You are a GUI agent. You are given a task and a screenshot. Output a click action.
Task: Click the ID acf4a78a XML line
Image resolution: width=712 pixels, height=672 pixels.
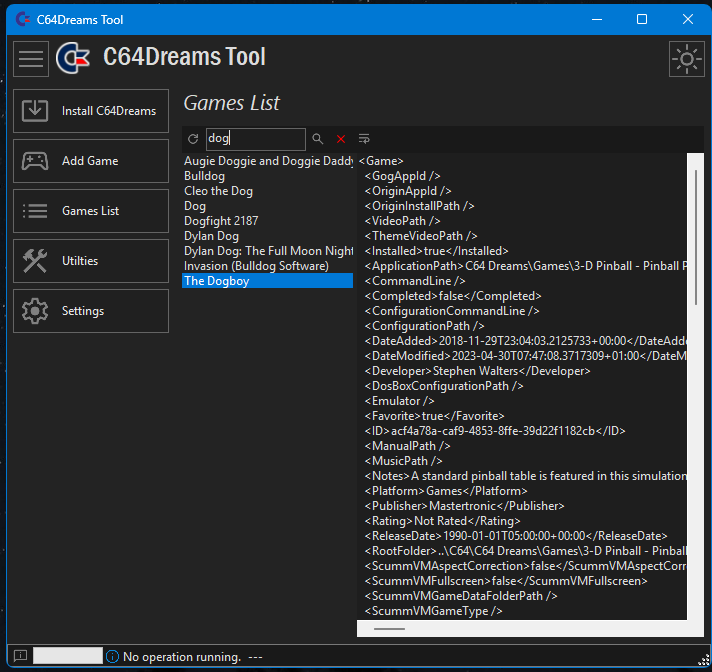495,430
